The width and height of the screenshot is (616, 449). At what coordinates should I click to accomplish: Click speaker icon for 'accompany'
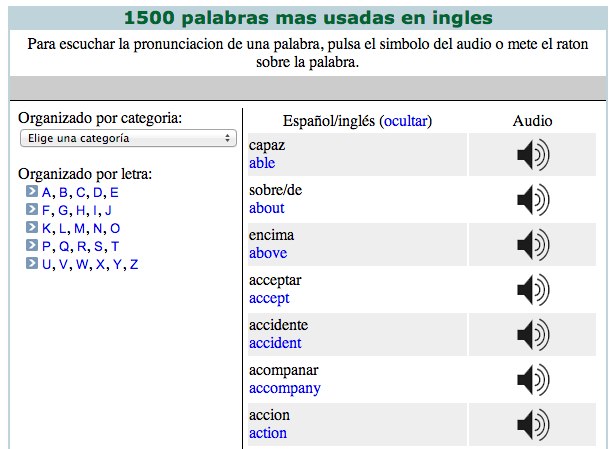point(532,380)
